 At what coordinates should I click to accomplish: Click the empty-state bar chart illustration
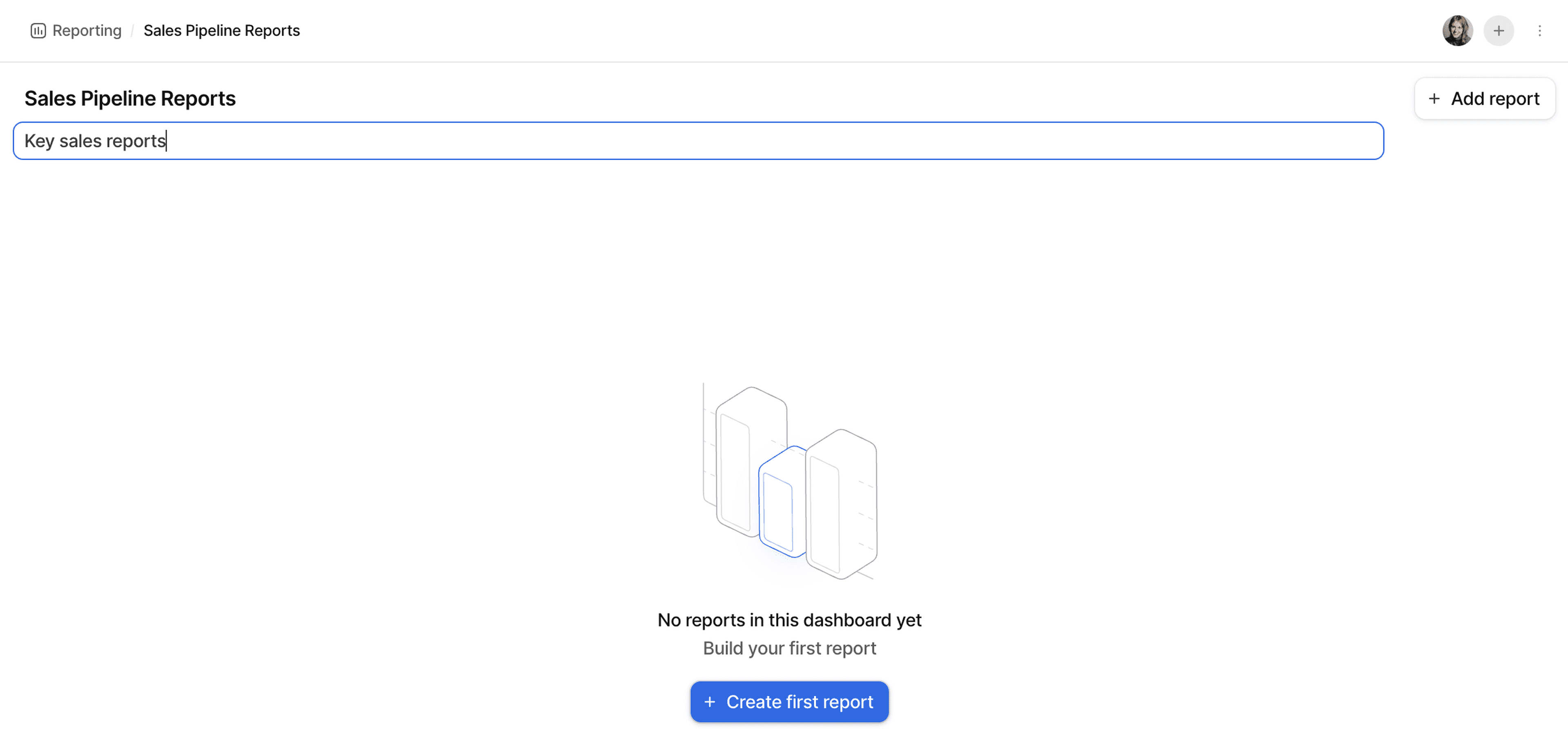click(x=789, y=481)
